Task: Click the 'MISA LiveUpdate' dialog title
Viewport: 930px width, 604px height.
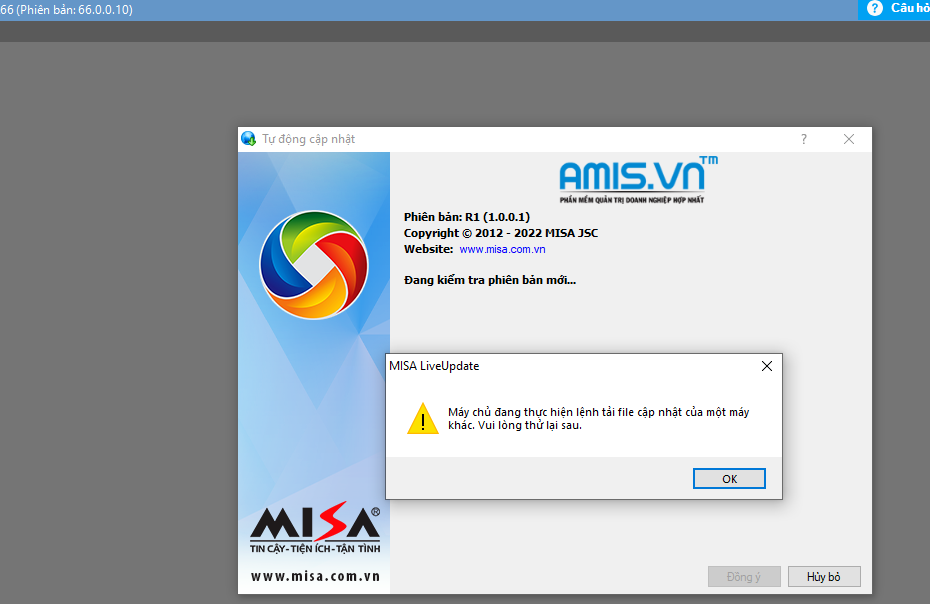Action: tap(434, 366)
